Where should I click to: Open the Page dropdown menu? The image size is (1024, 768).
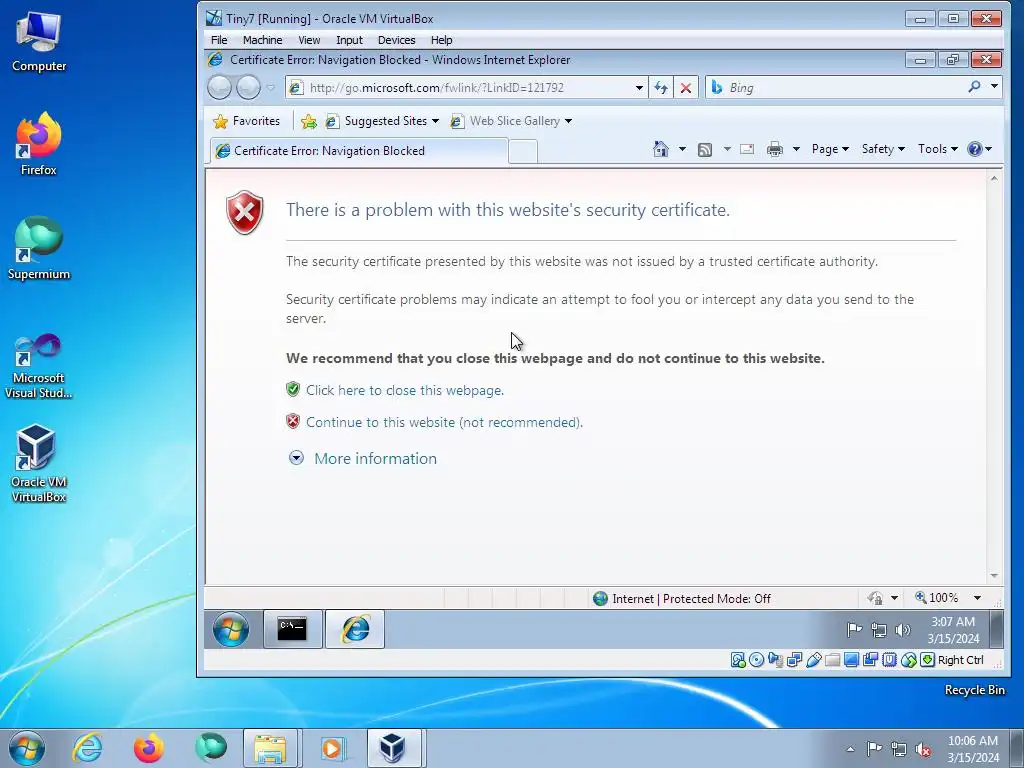click(830, 150)
